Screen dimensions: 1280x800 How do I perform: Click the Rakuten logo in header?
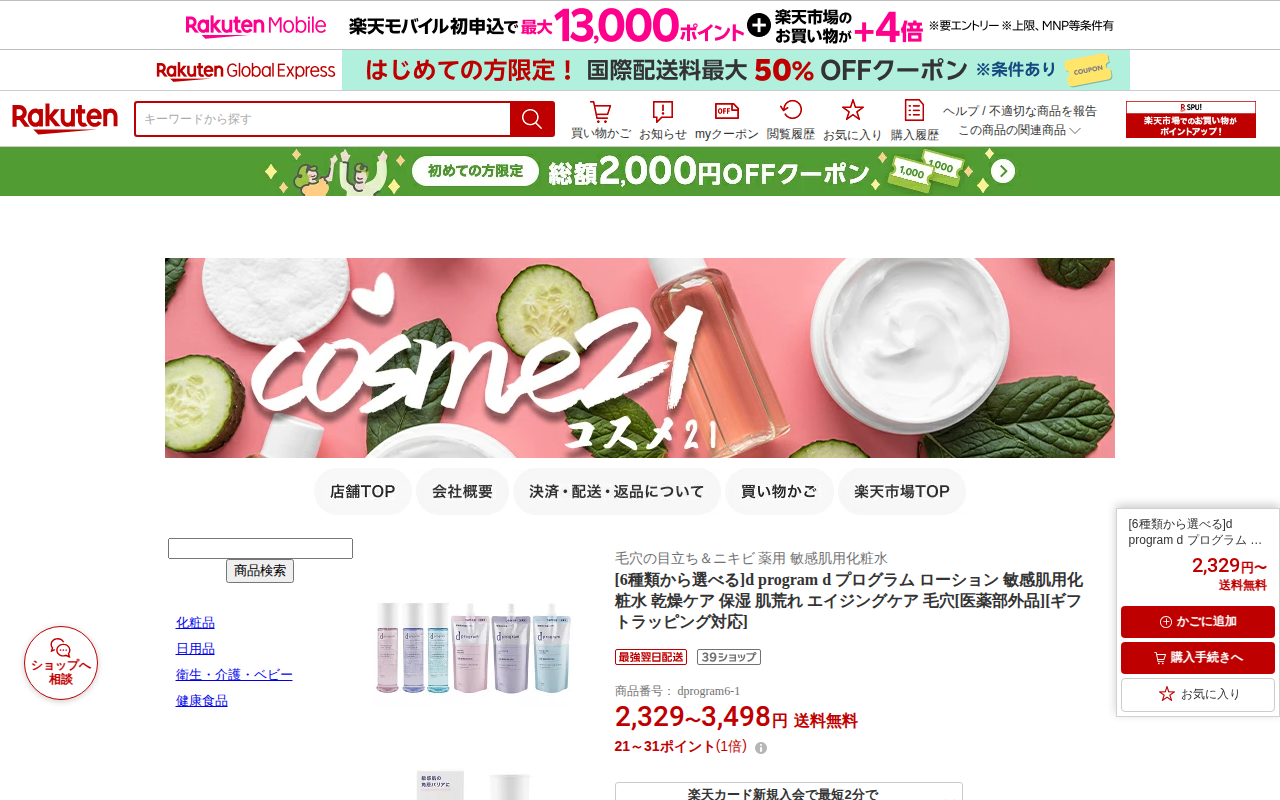[x=65, y=119]
